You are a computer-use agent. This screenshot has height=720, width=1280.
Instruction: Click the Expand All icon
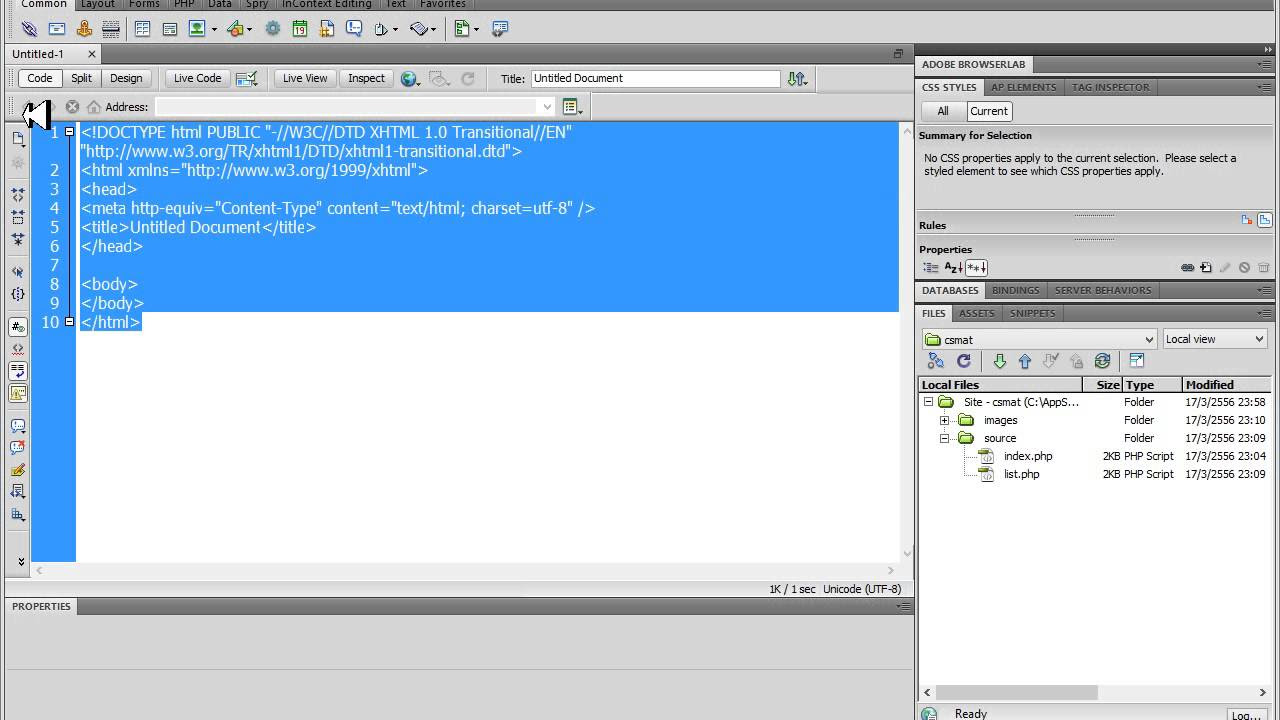pos(18,240)
